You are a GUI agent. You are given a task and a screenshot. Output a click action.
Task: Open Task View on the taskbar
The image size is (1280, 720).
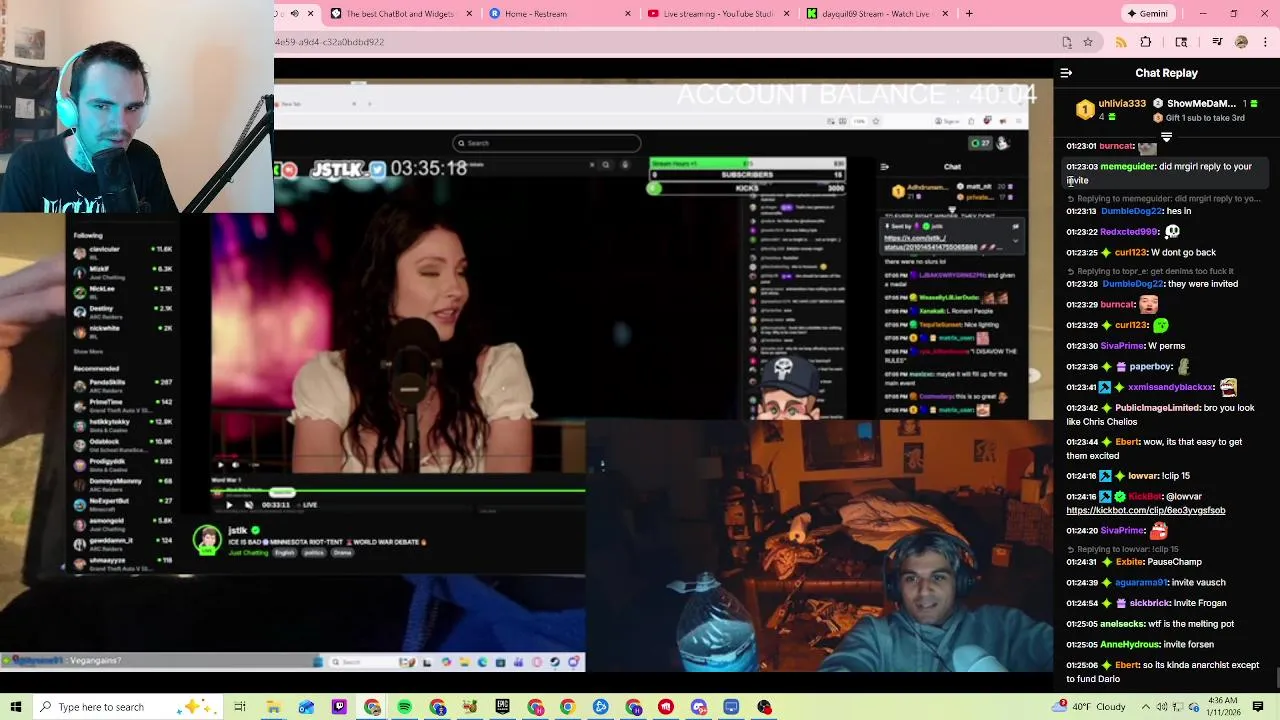pyautogui.click(x=240, y=707)
